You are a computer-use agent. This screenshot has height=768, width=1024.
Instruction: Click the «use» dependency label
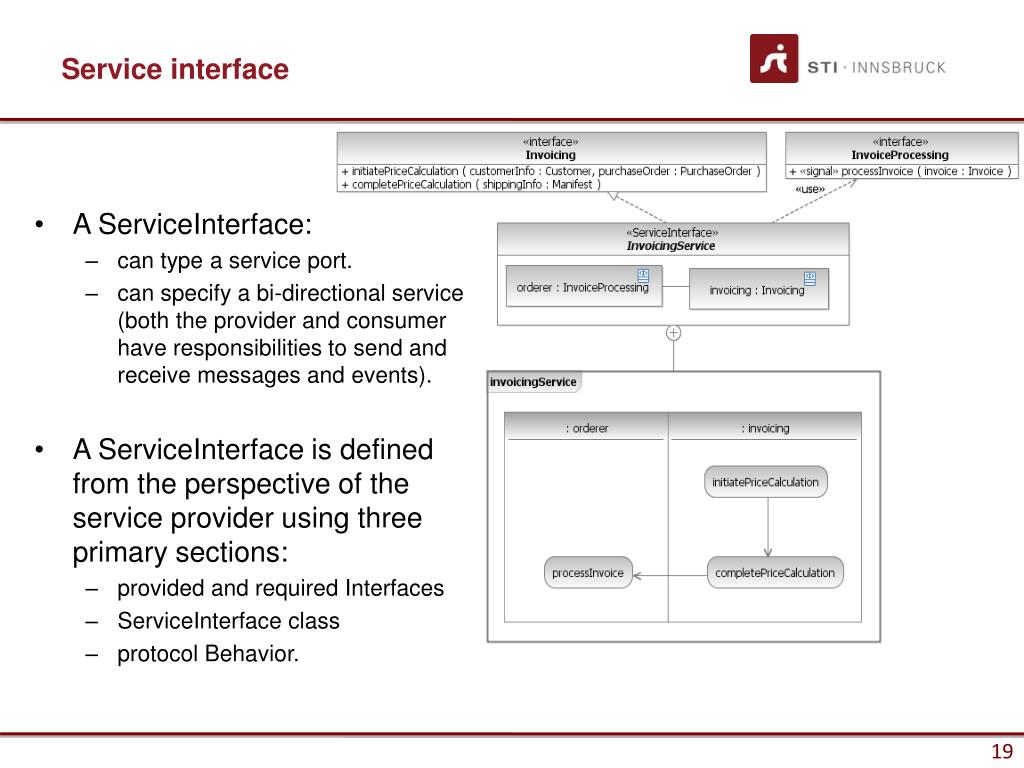pos(810,189)
